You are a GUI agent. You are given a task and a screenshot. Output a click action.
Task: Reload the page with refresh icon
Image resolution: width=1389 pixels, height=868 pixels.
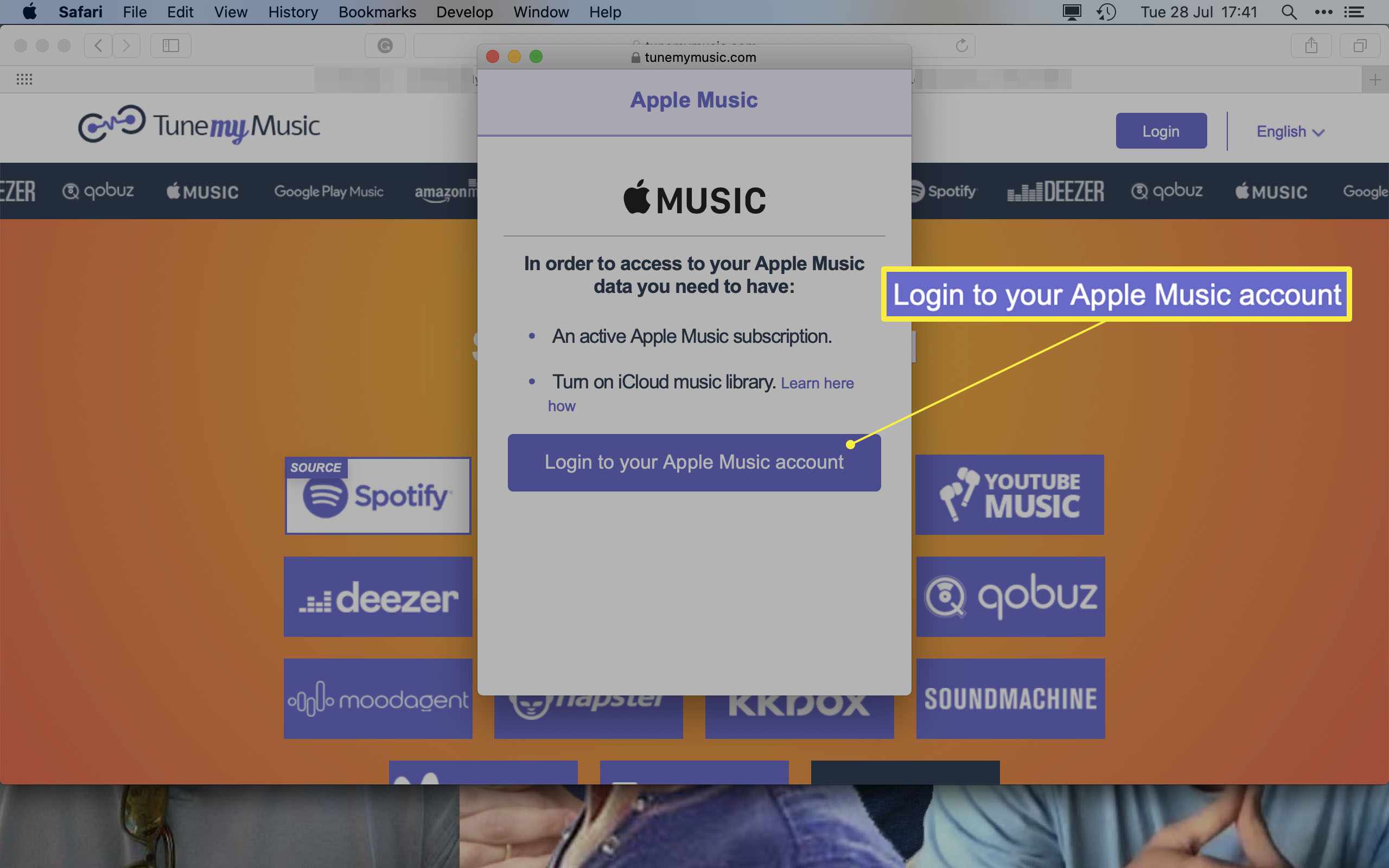[x=962, y=46]
